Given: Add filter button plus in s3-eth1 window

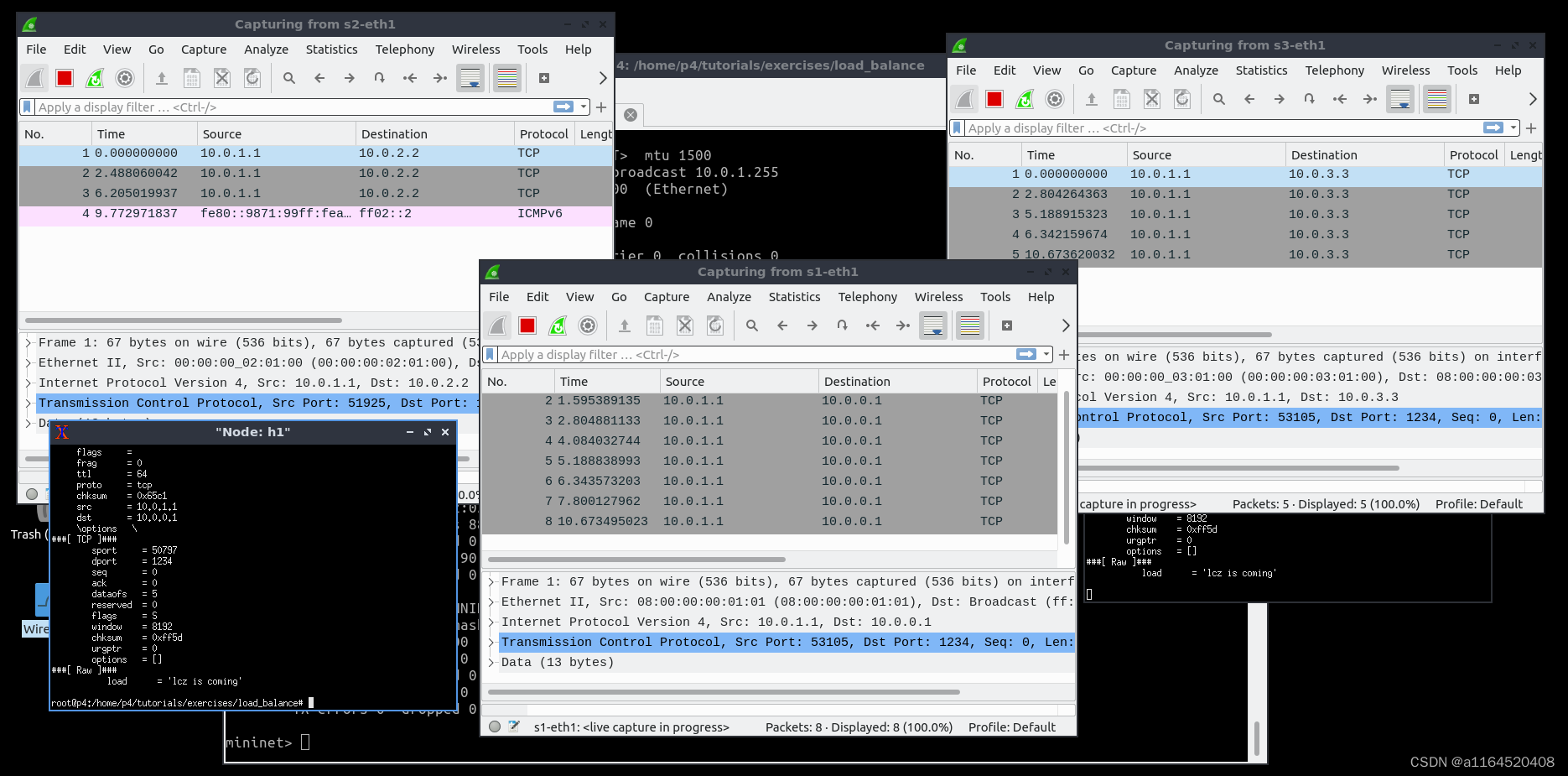Looking at the screenshot, I should 1531,128.
